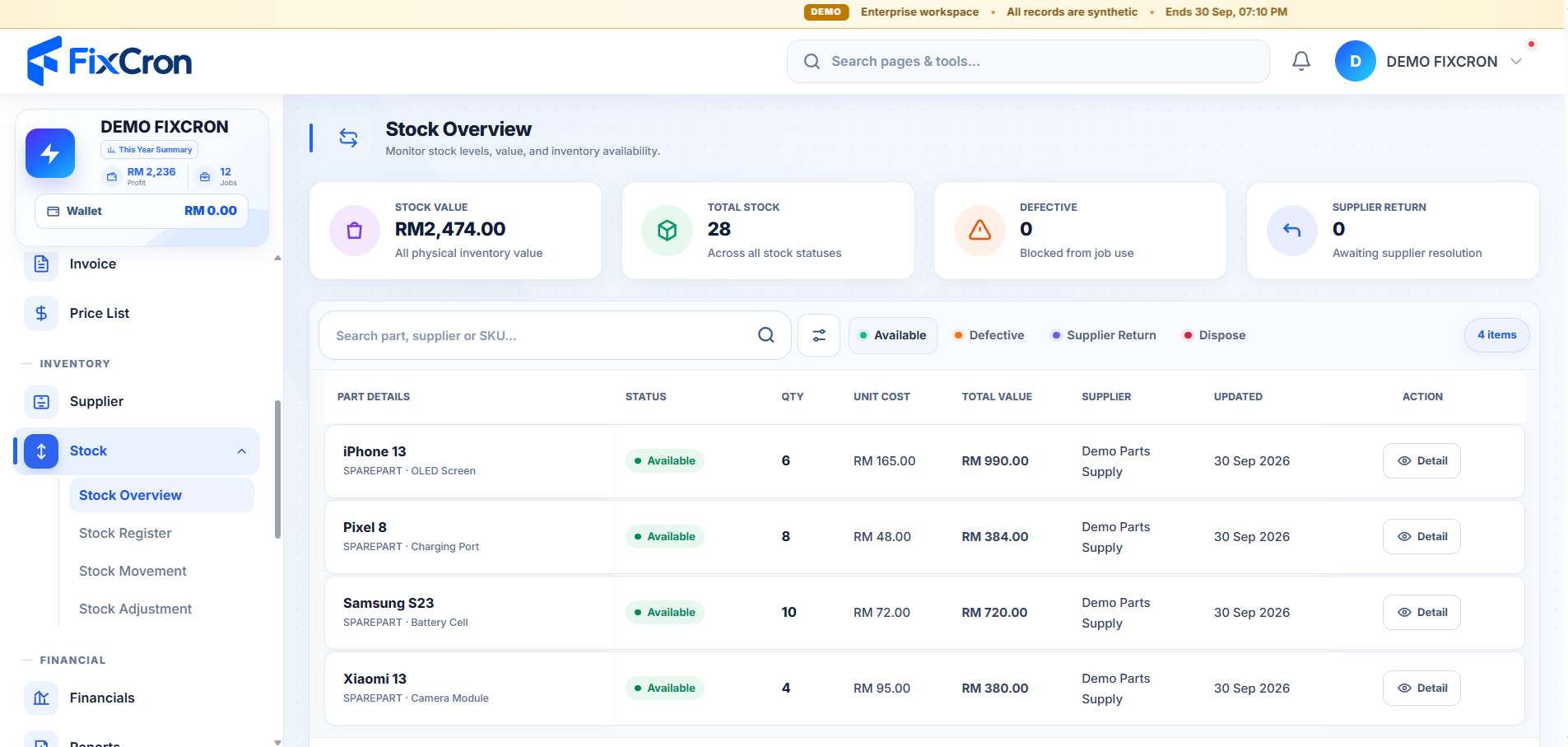View Detail for iPhone 13
The height and width of the screenshot is (747, 1568).
(1421, 461)
